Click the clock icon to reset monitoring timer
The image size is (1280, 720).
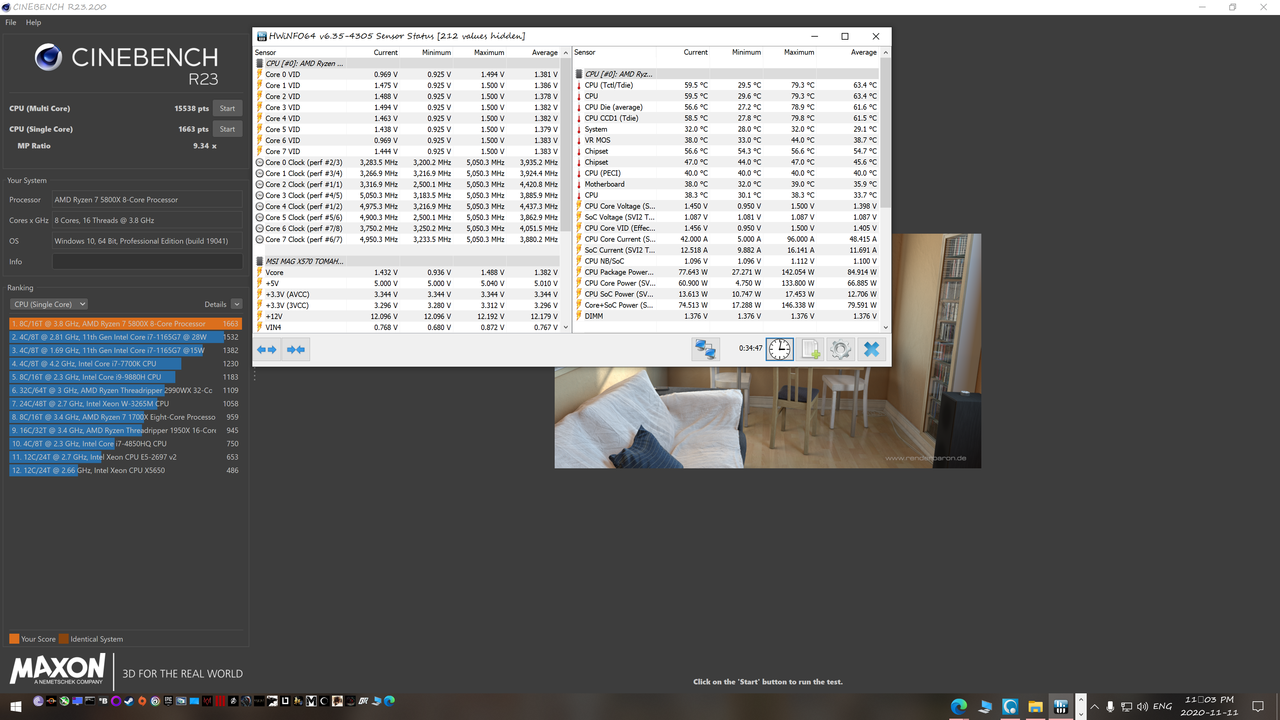(x=779, y=349)
